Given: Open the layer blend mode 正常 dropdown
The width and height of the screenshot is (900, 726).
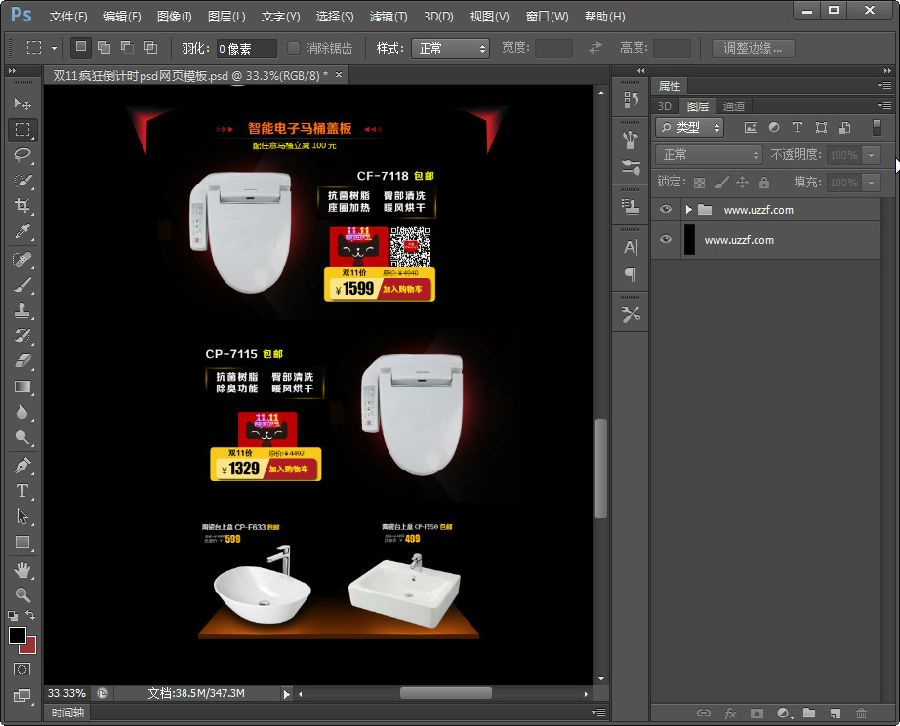Looking at the screenshot, I should [709, 155].
